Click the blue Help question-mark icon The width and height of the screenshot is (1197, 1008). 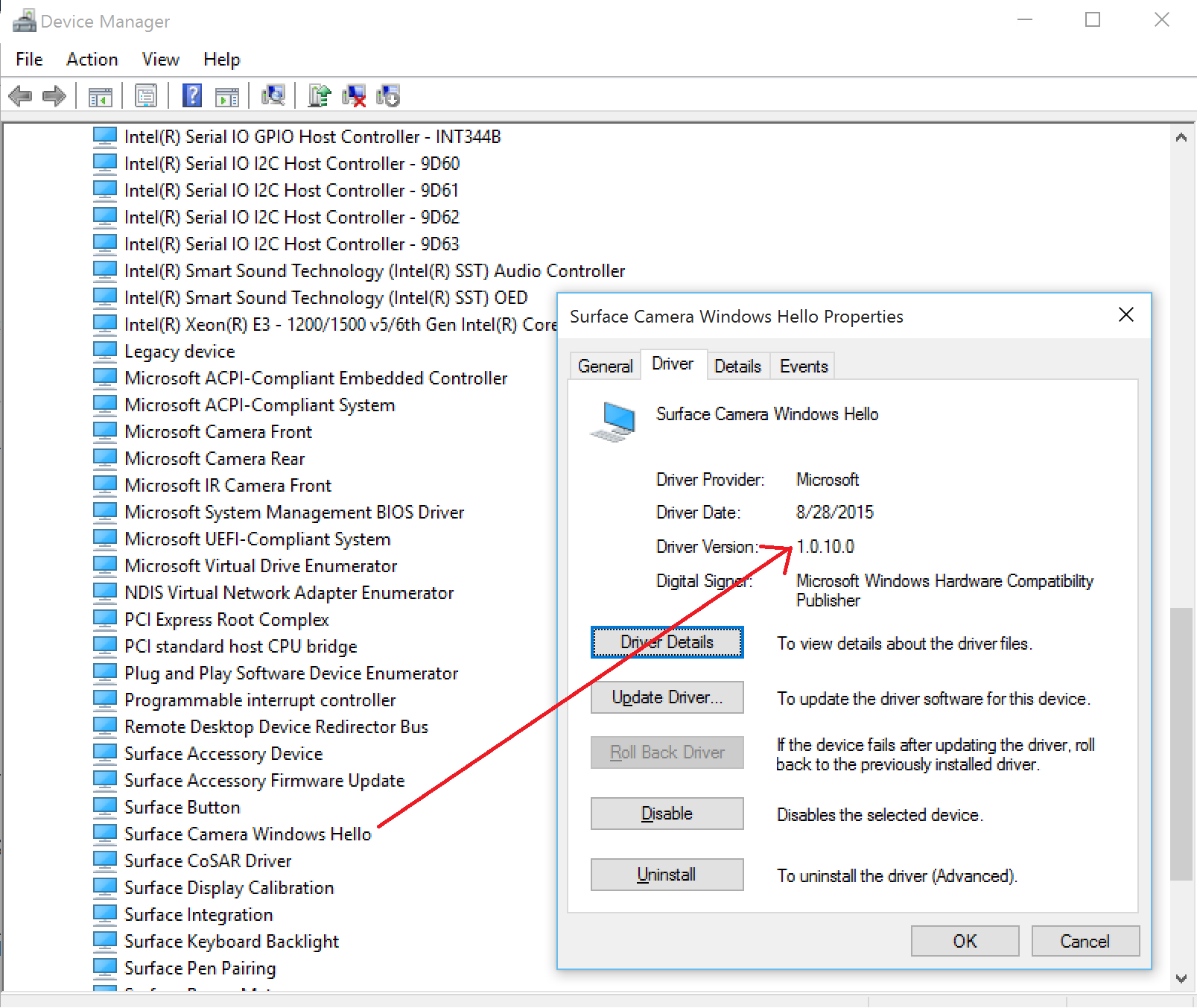(192, 95)
